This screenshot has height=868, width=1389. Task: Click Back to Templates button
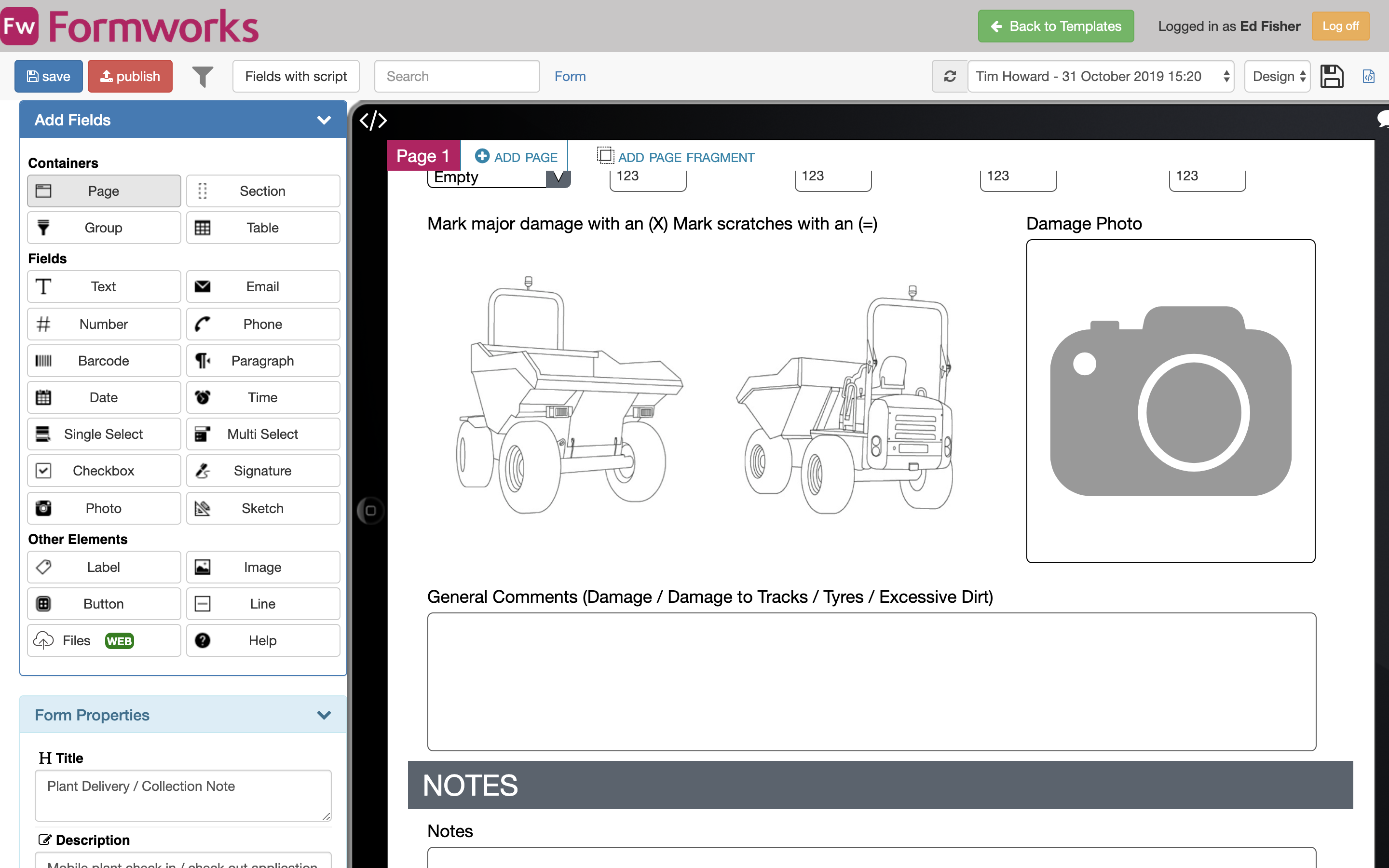click(x=1056, y=27)
